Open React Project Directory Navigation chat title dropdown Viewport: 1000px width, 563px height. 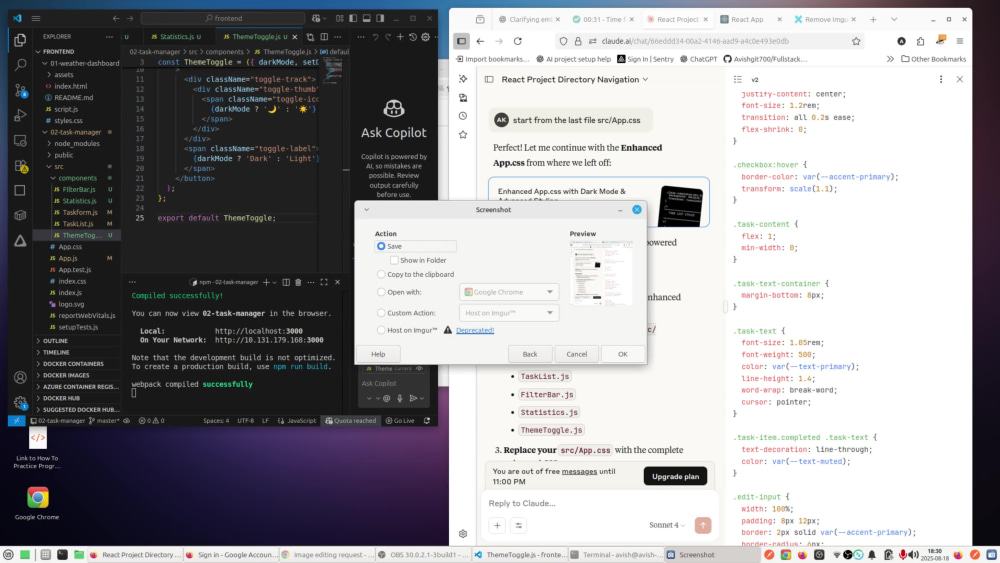575,79
